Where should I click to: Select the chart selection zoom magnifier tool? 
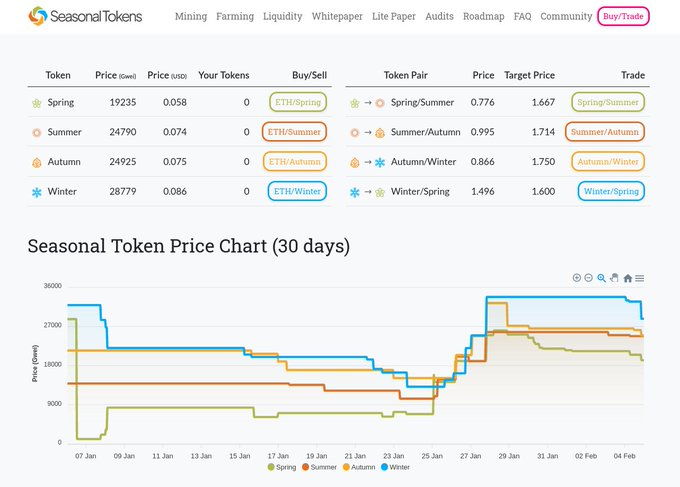coord(602,278)
